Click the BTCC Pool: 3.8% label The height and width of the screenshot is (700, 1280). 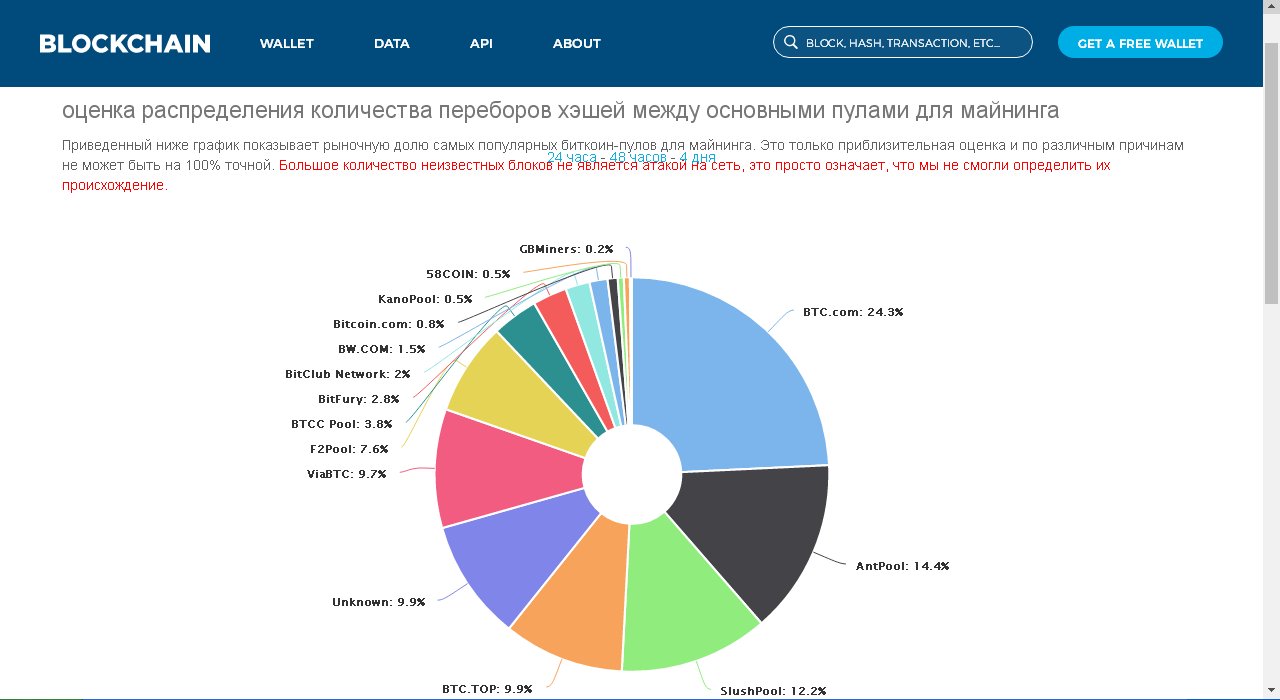[342, 424]
